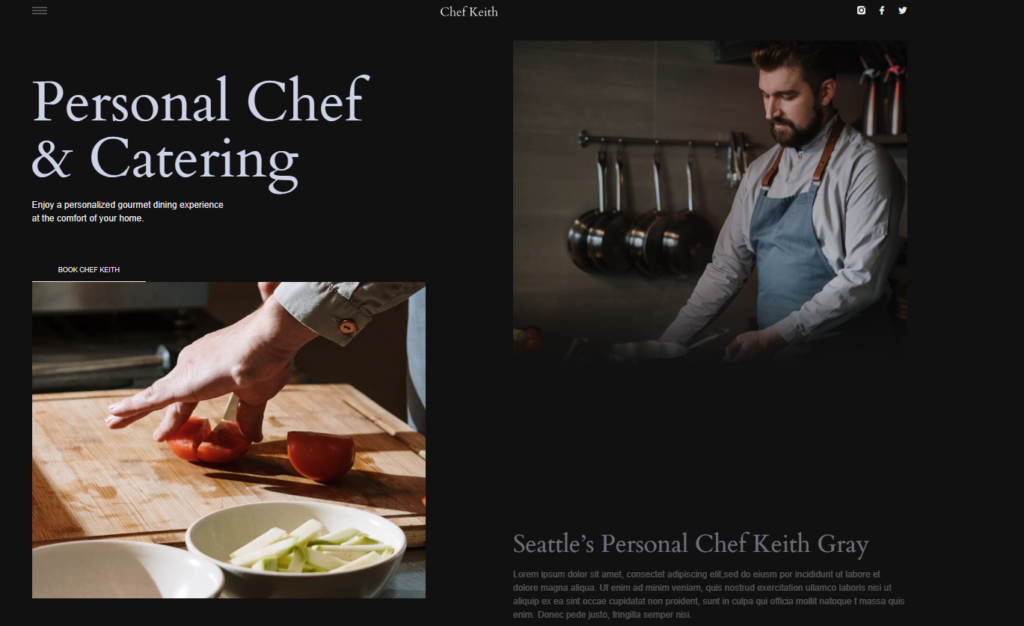Open the hamburger navigation menu

(x=39, y=10)
